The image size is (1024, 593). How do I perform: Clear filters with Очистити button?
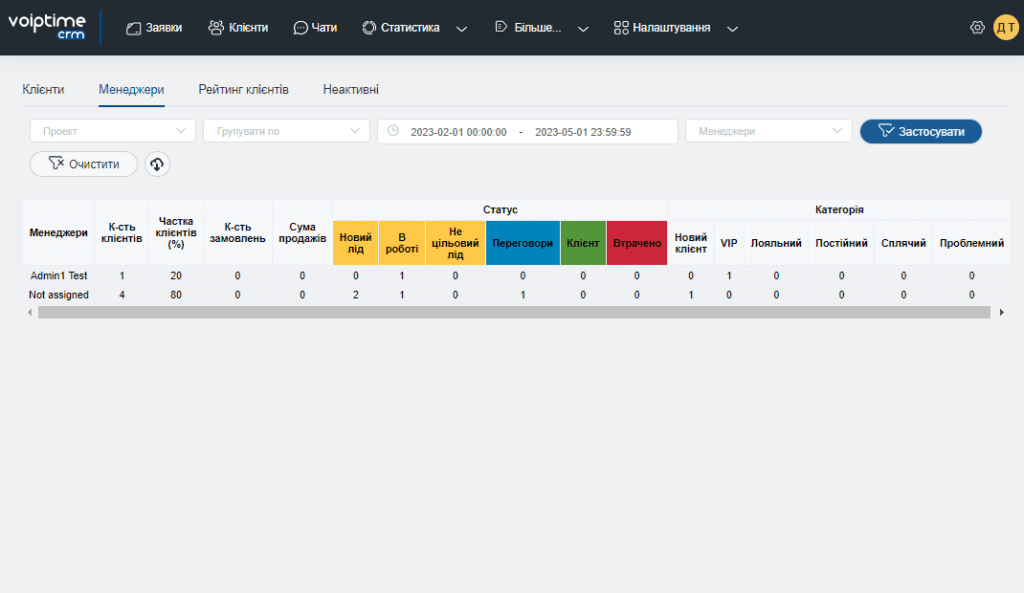[x=84, y=164]
